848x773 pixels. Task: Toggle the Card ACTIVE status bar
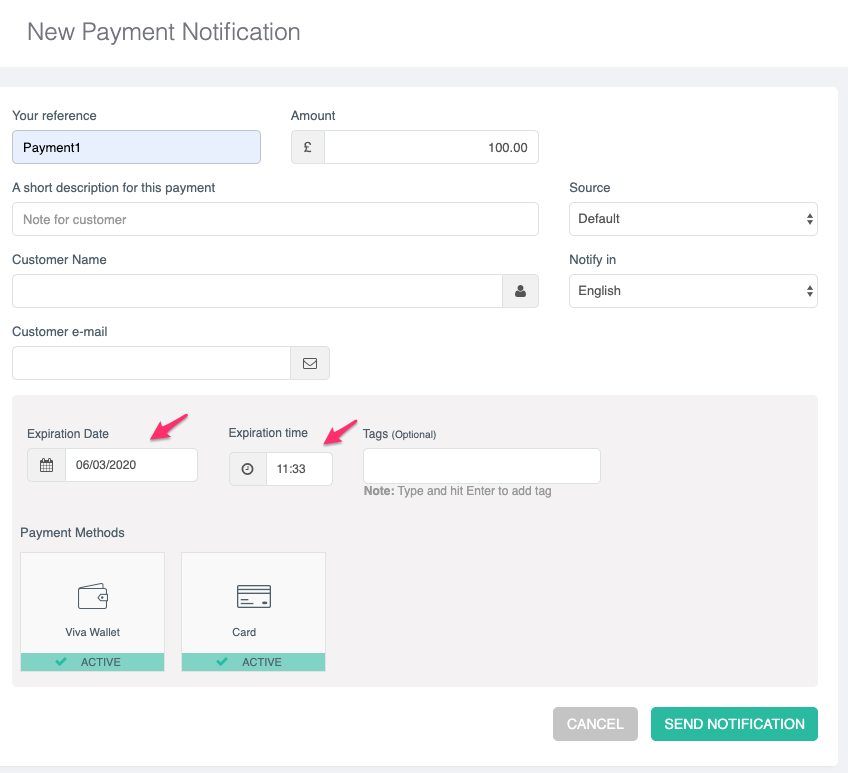pos(254,662)
